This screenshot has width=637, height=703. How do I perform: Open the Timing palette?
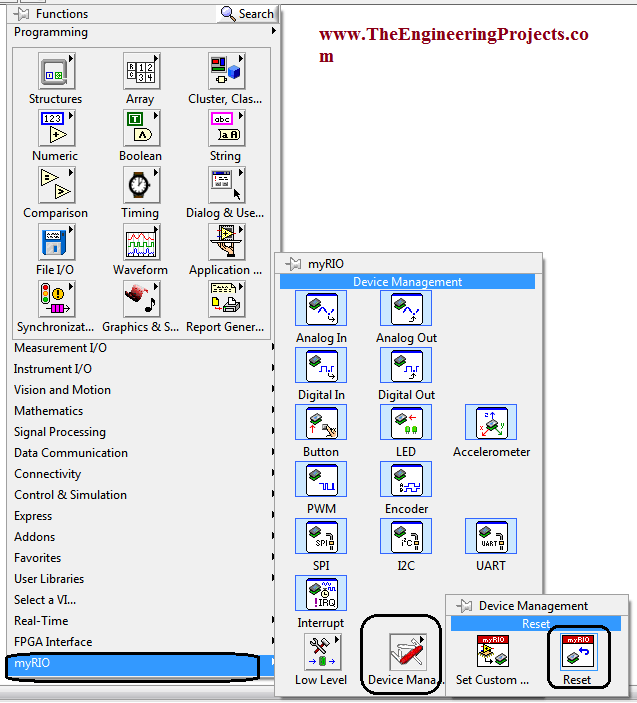(142, 185)
